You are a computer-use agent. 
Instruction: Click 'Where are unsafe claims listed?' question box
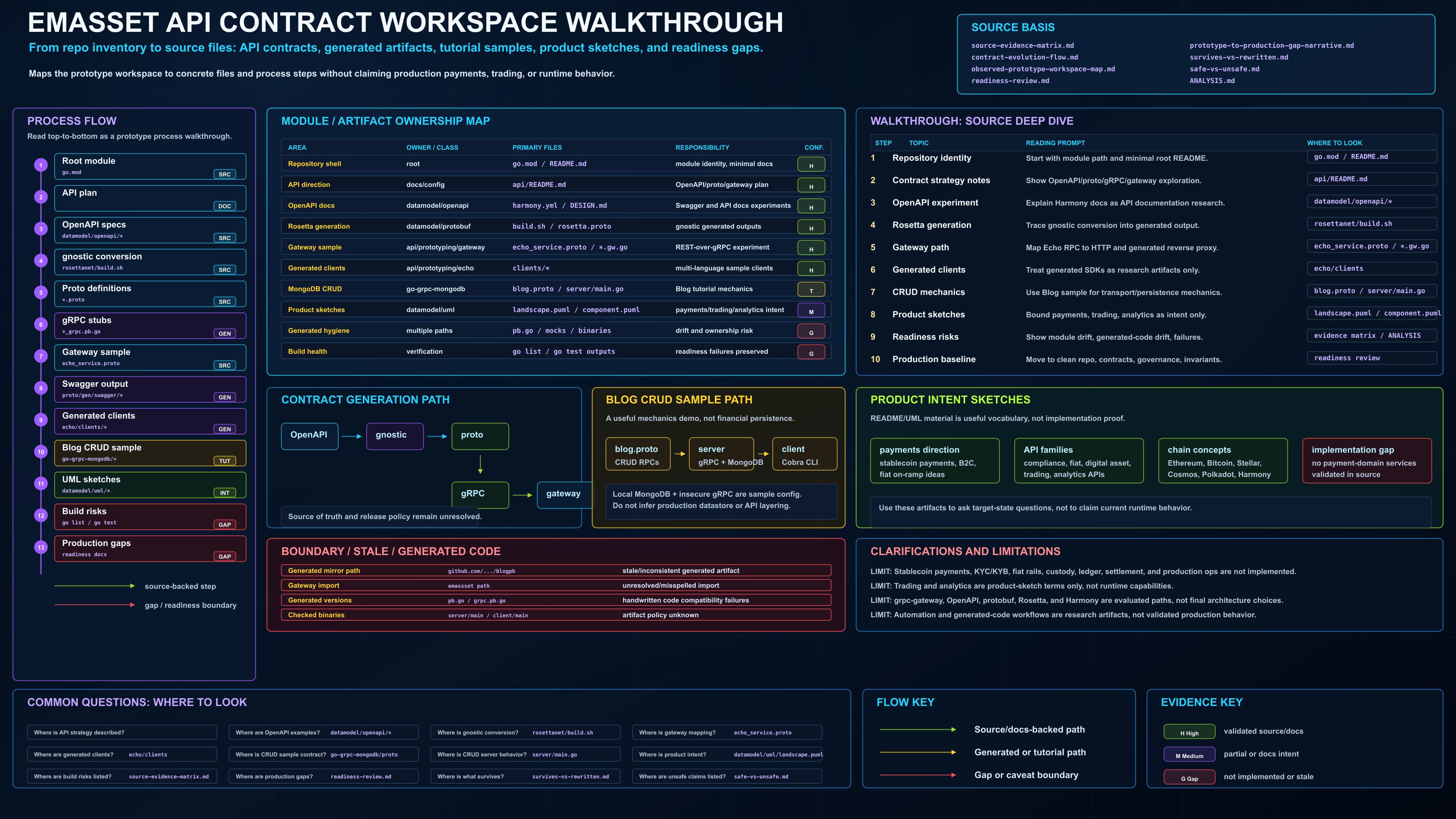click(x=728, y=777)
